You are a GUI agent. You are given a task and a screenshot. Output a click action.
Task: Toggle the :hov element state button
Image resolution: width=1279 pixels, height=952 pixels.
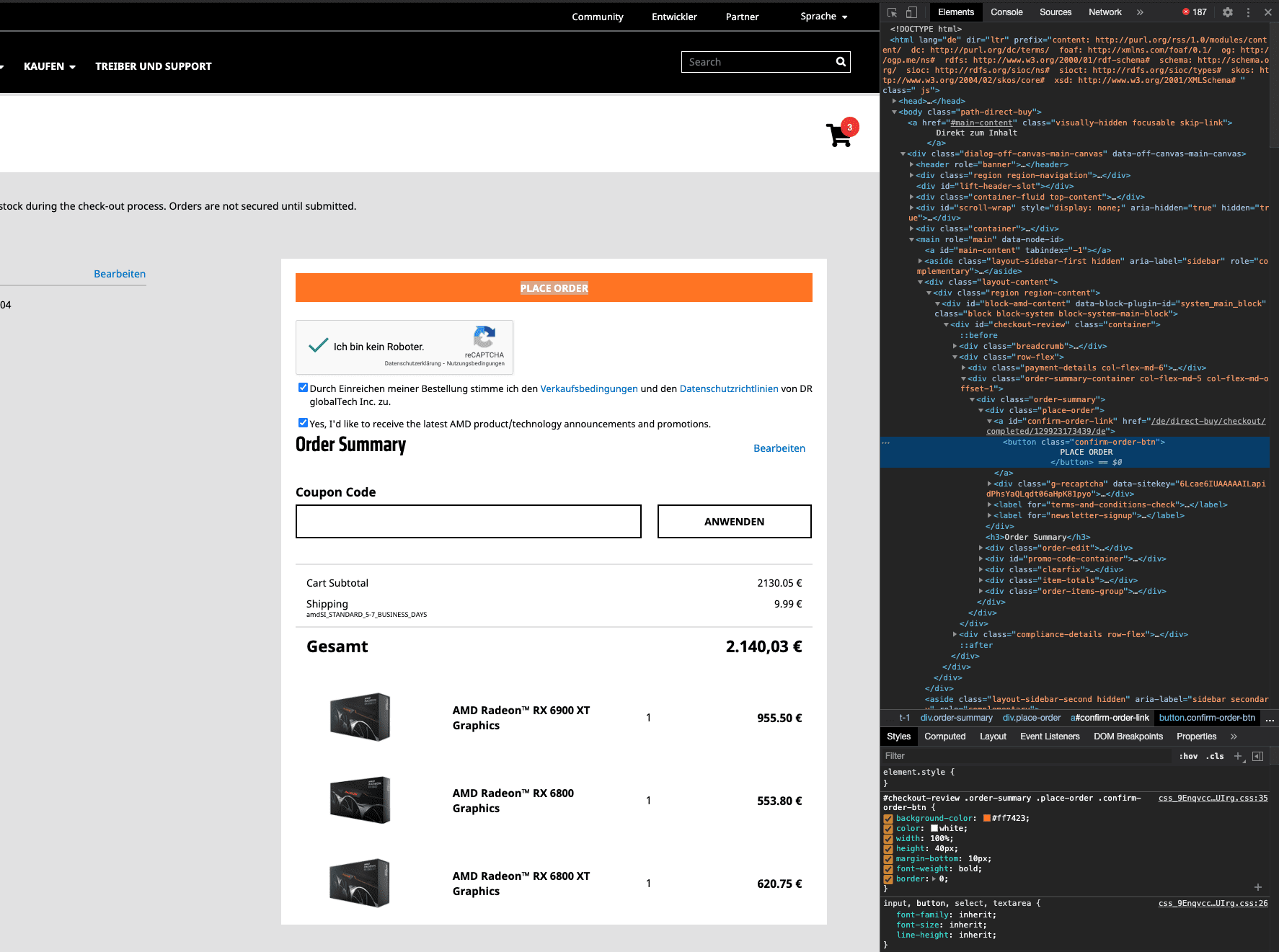pyautogui.click(x=1188, y=756)
